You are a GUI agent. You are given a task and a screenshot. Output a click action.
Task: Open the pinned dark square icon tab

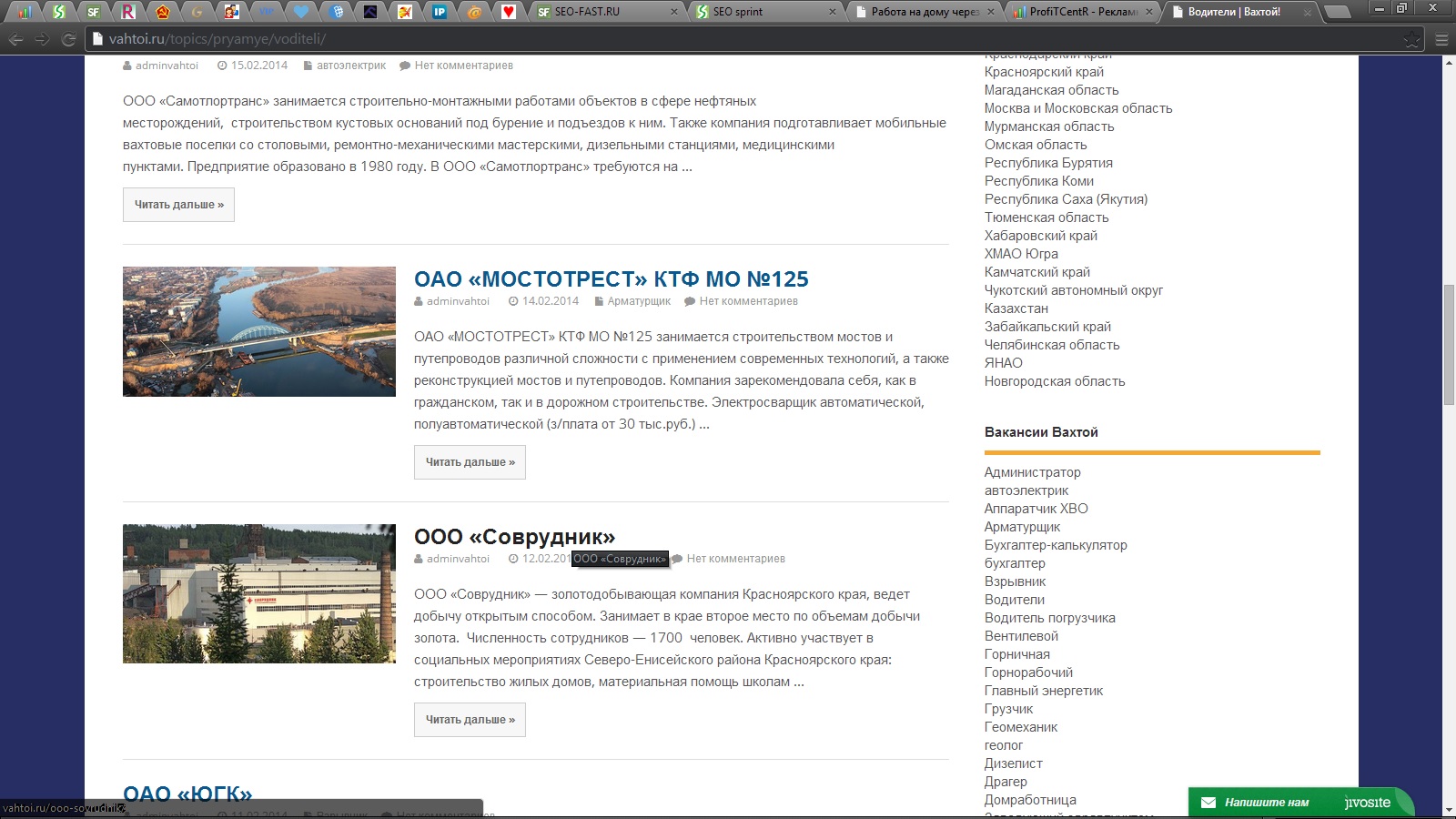pos(370,12)
